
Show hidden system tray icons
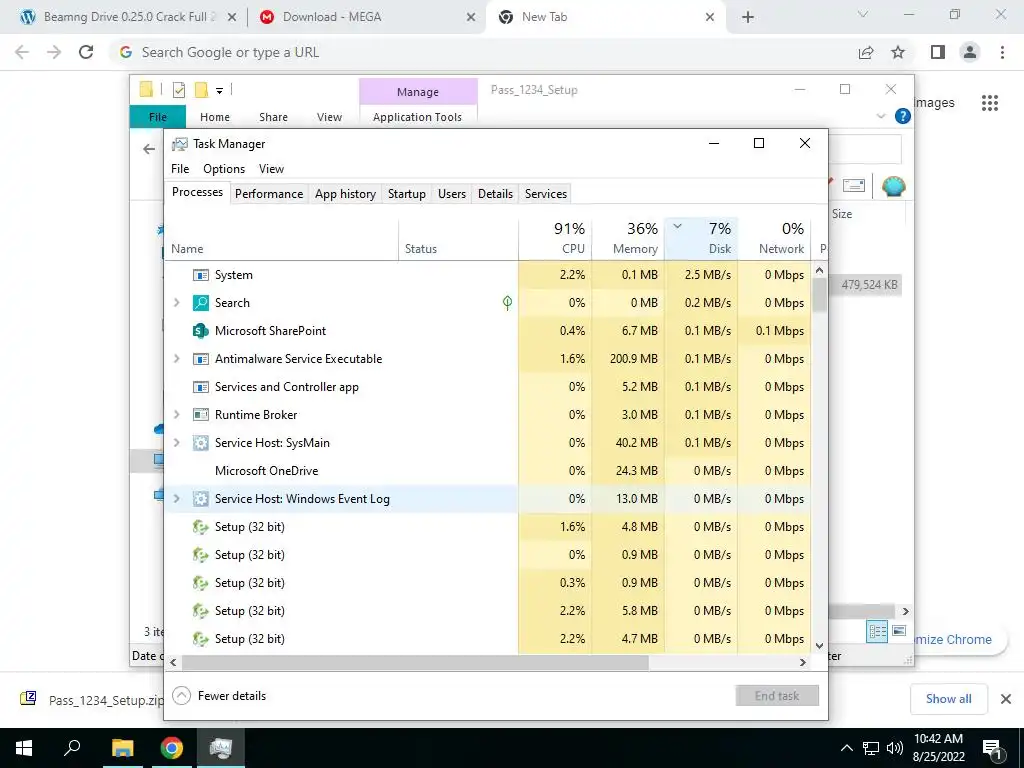coord(846,748)
